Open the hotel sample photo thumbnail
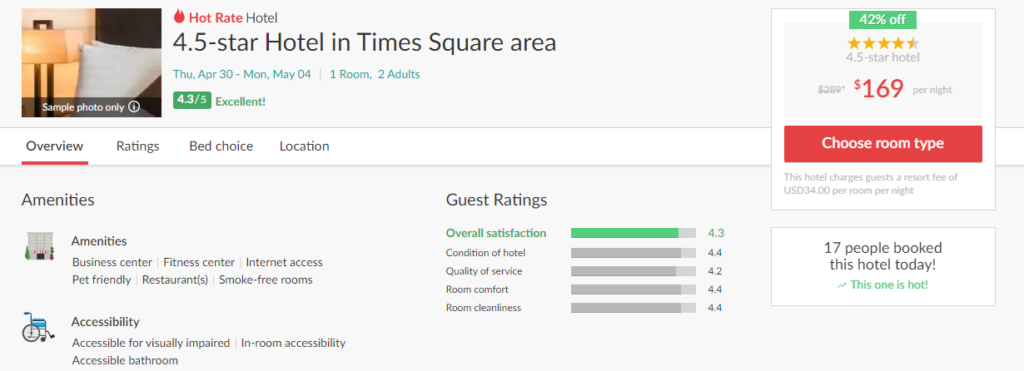The width and height of the screenshot is (1024, 371). click(91, 63)
